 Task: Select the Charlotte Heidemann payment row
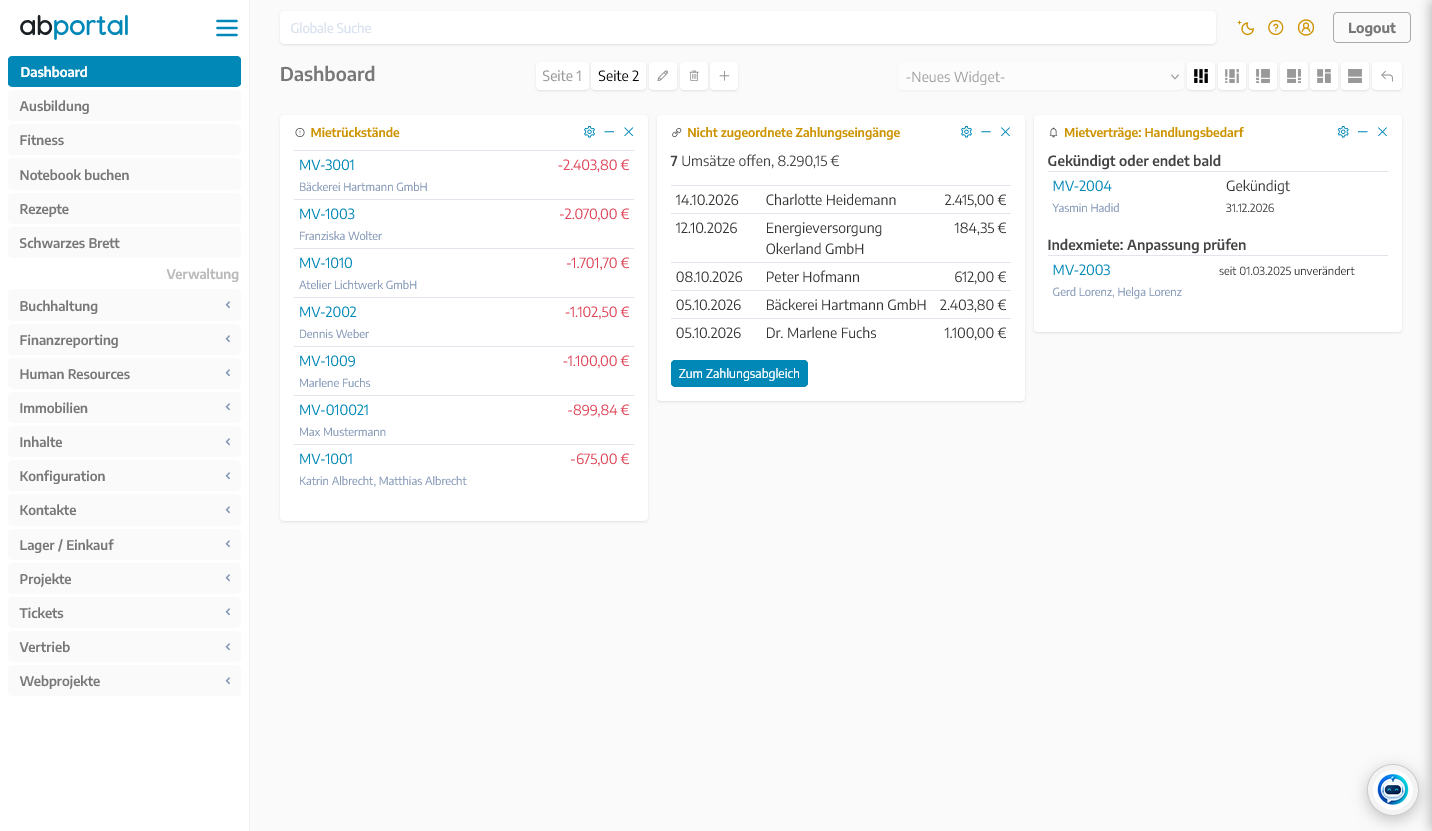coord(841,200)
